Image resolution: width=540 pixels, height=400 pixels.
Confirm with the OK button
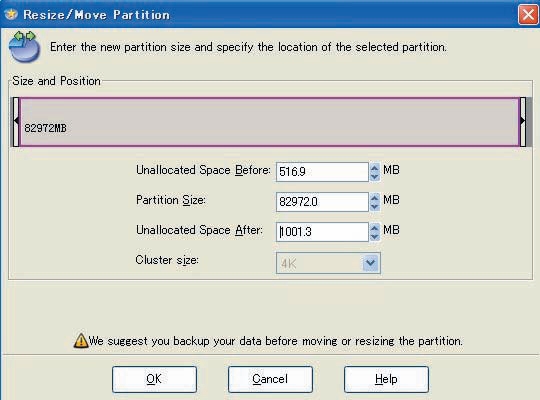(154, 379)
